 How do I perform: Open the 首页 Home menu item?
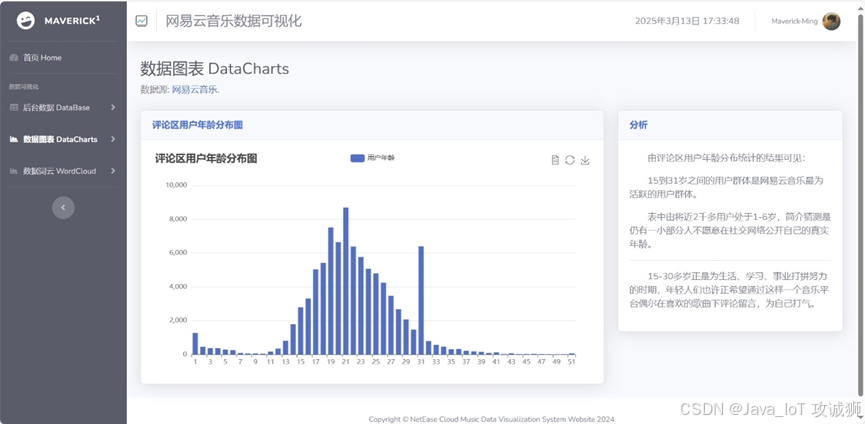point(42,57)
